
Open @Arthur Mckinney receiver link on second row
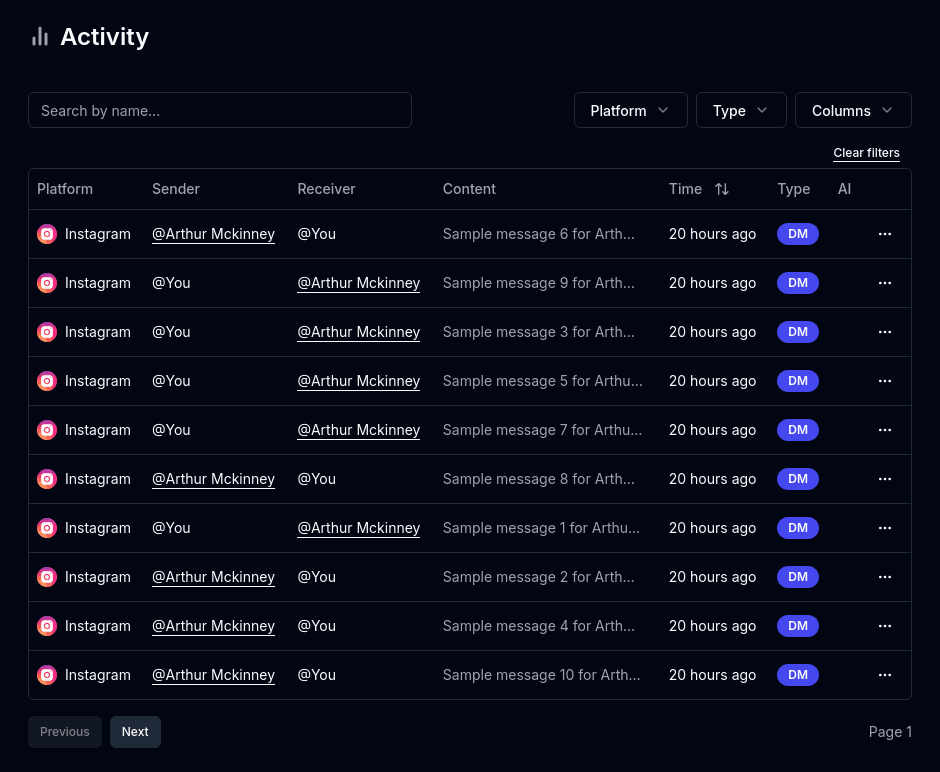[x=358, y=283]
